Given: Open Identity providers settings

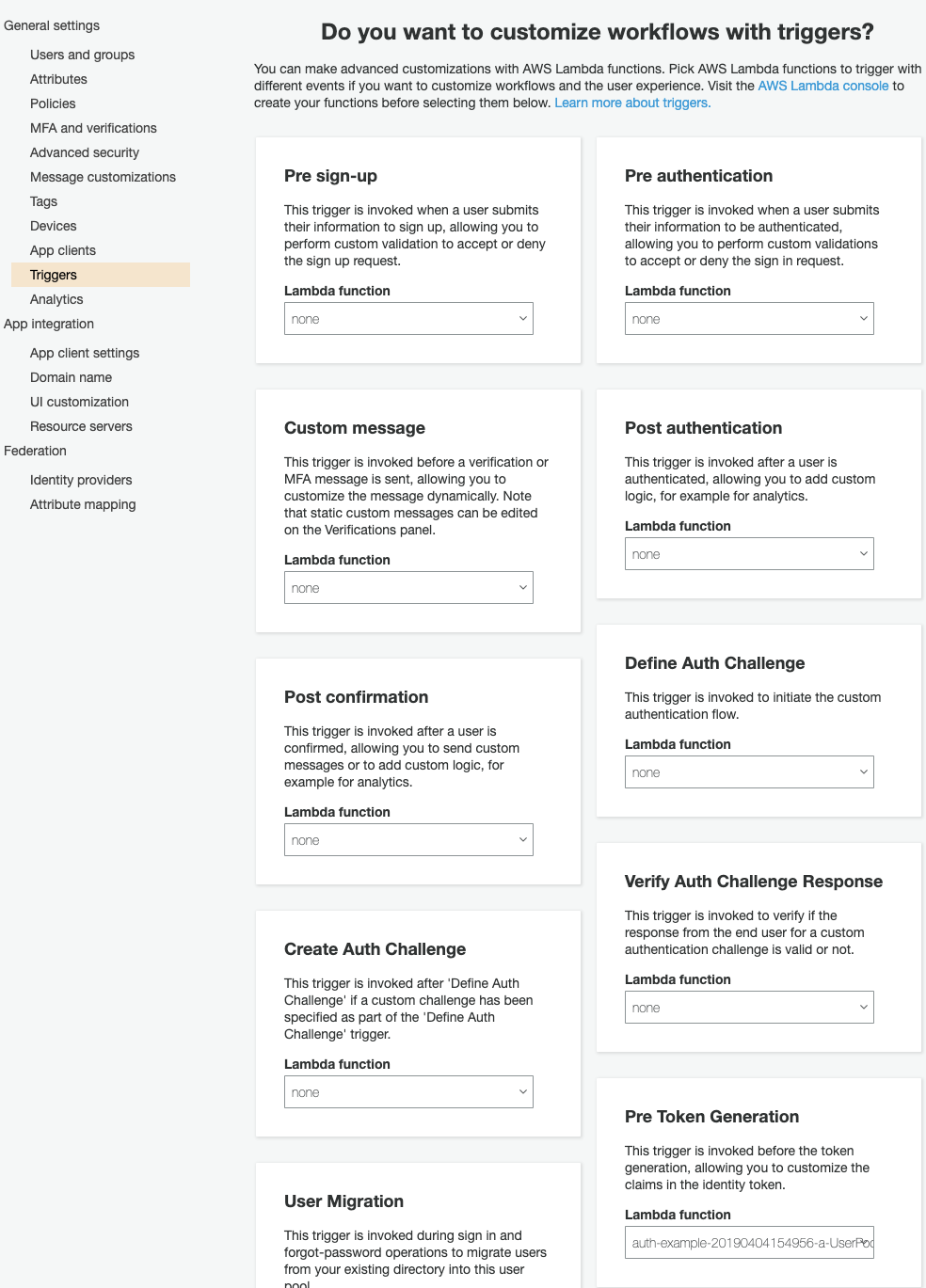Looking at the screenshot, I should pos(81,480).
